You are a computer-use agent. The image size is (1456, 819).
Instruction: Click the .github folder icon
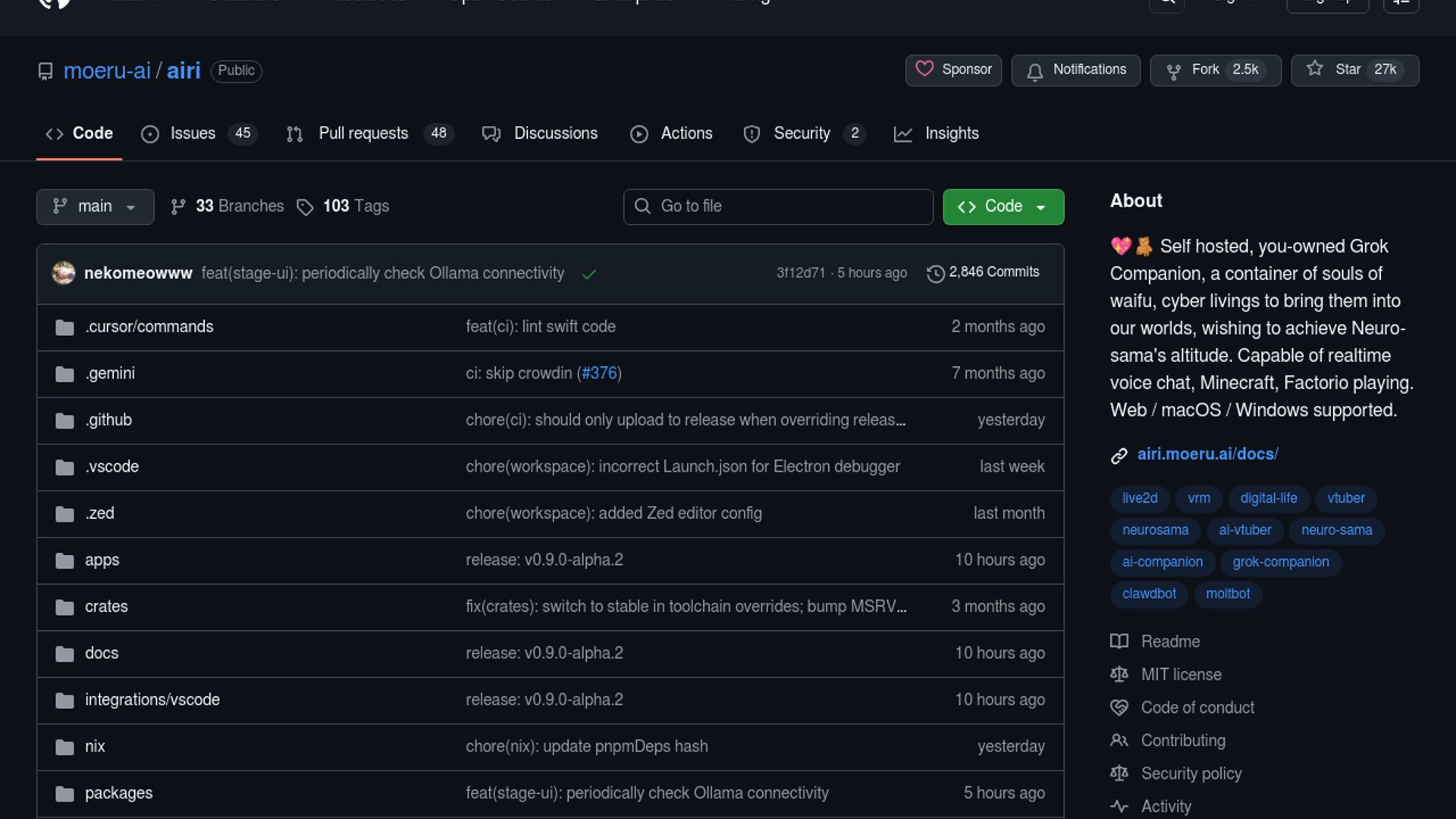[65, 421]
